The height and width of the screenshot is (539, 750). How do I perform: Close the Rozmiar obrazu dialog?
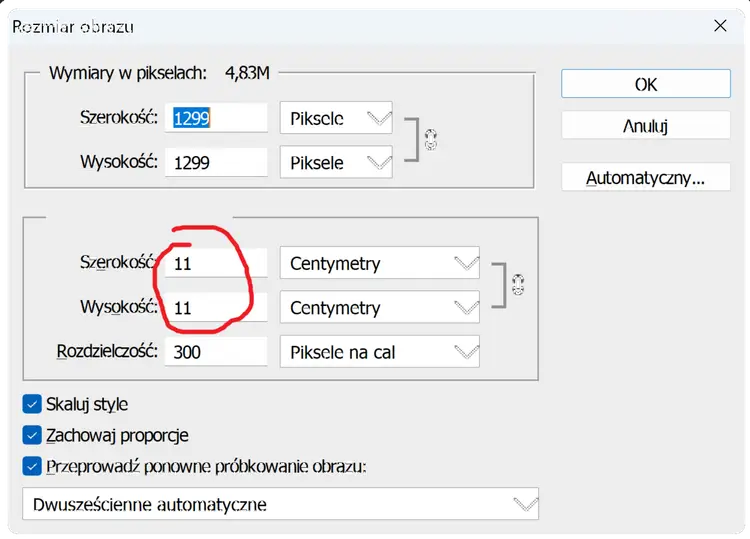[720, 26]
